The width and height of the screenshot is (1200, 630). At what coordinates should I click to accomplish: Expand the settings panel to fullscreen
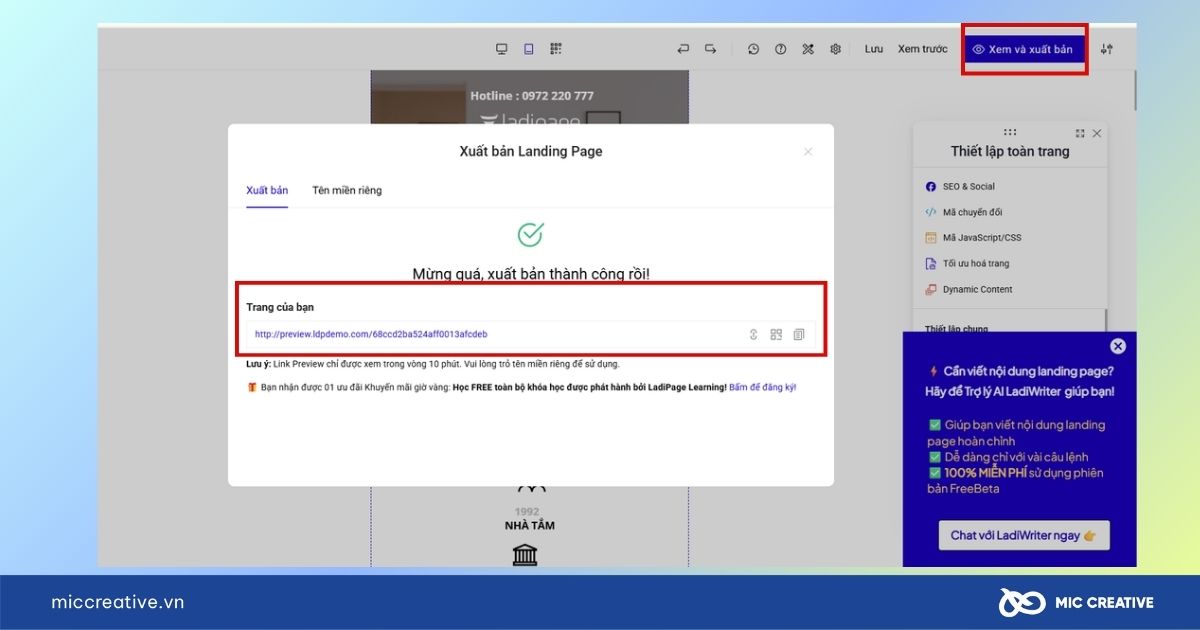pyautogui.click(x=1080, y=133)
